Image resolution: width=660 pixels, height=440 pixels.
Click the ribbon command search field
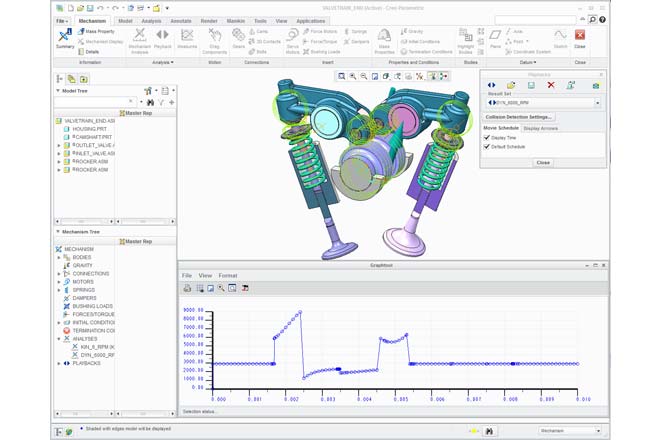pyautogui.click(x=535, y=20)
